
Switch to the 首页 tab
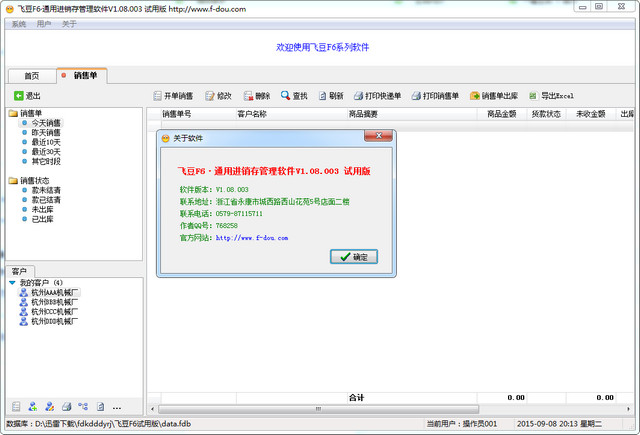(32, 76)
